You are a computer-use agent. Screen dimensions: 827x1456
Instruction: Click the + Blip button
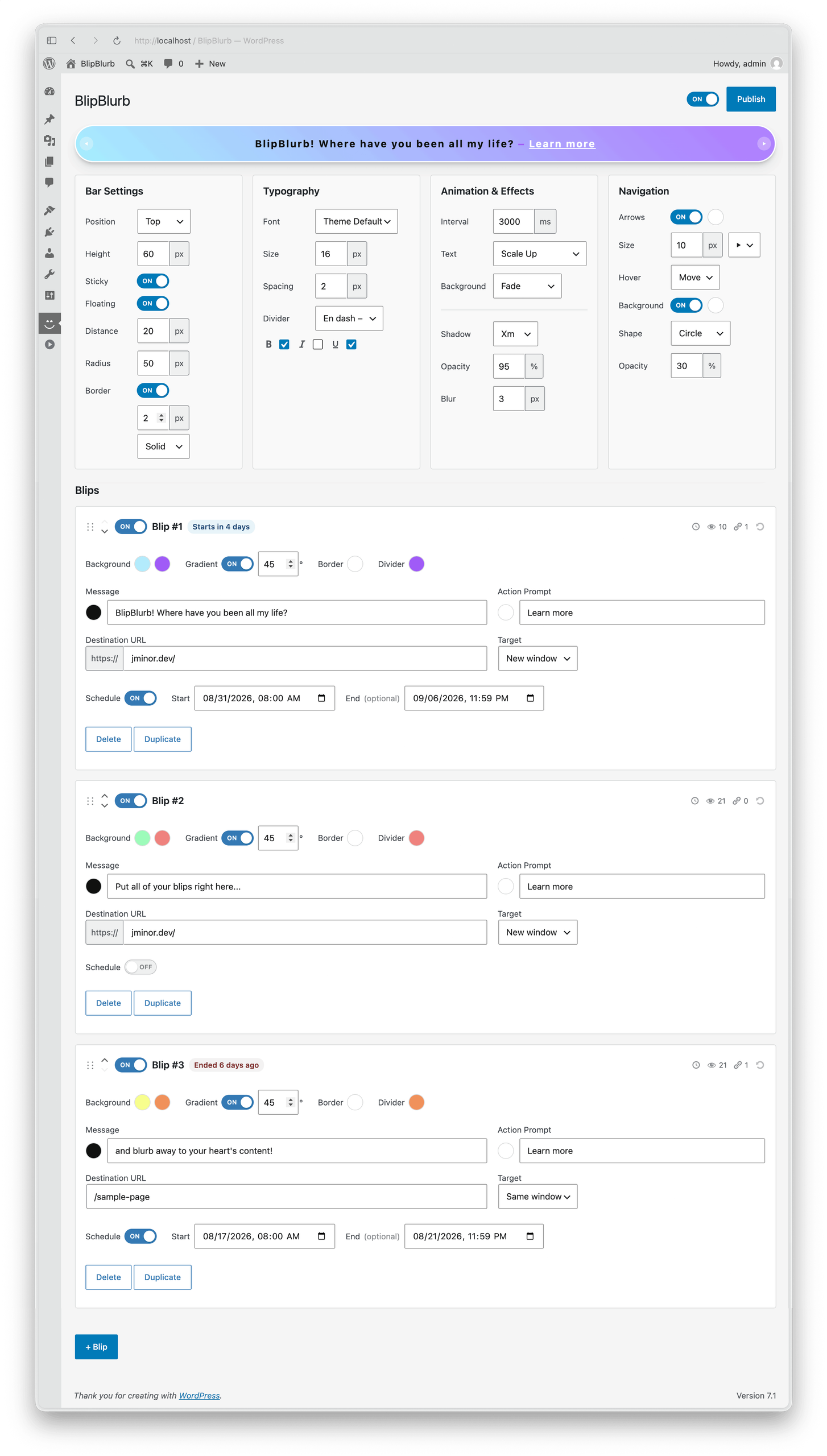(x=96, y=1347)
